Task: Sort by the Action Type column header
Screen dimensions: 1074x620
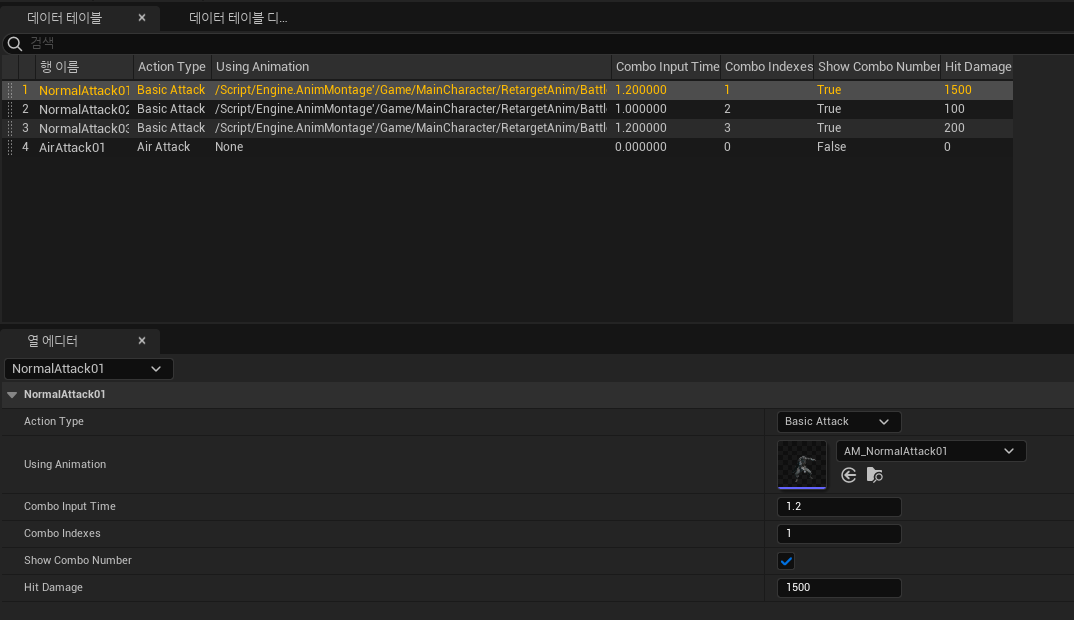Action: pos(172,66)
